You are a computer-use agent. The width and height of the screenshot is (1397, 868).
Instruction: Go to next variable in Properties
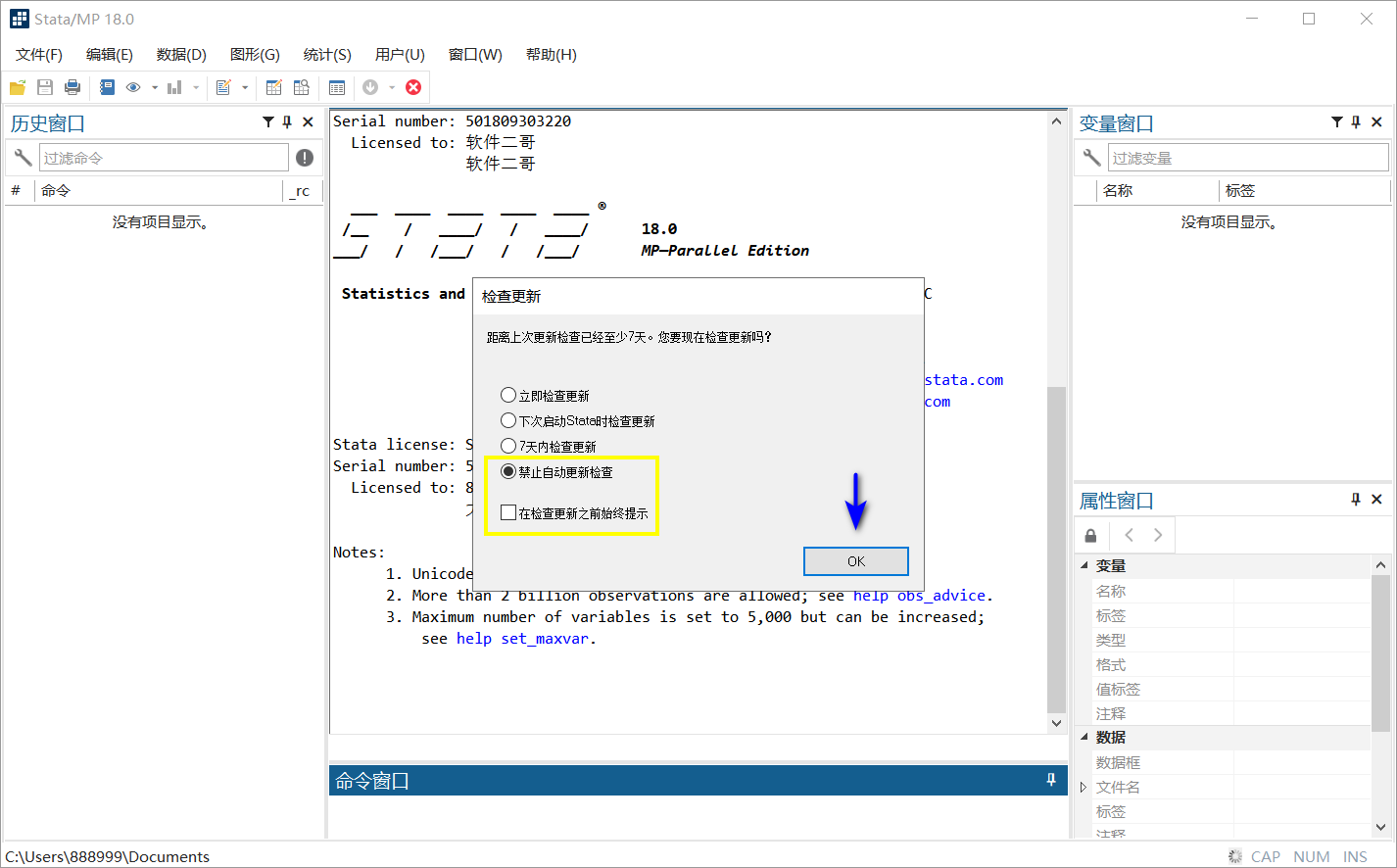(x=1158, y=535)
